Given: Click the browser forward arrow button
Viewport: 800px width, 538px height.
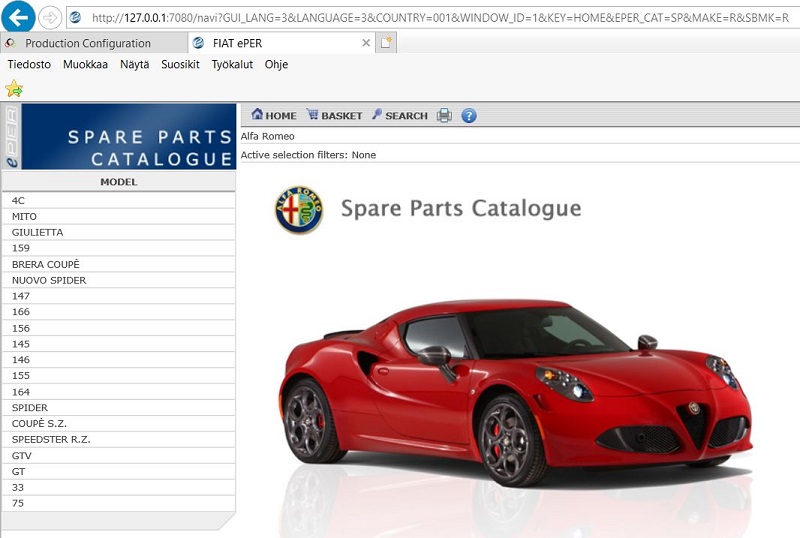Looking at the screenshot, I should [x=49, y=18].
